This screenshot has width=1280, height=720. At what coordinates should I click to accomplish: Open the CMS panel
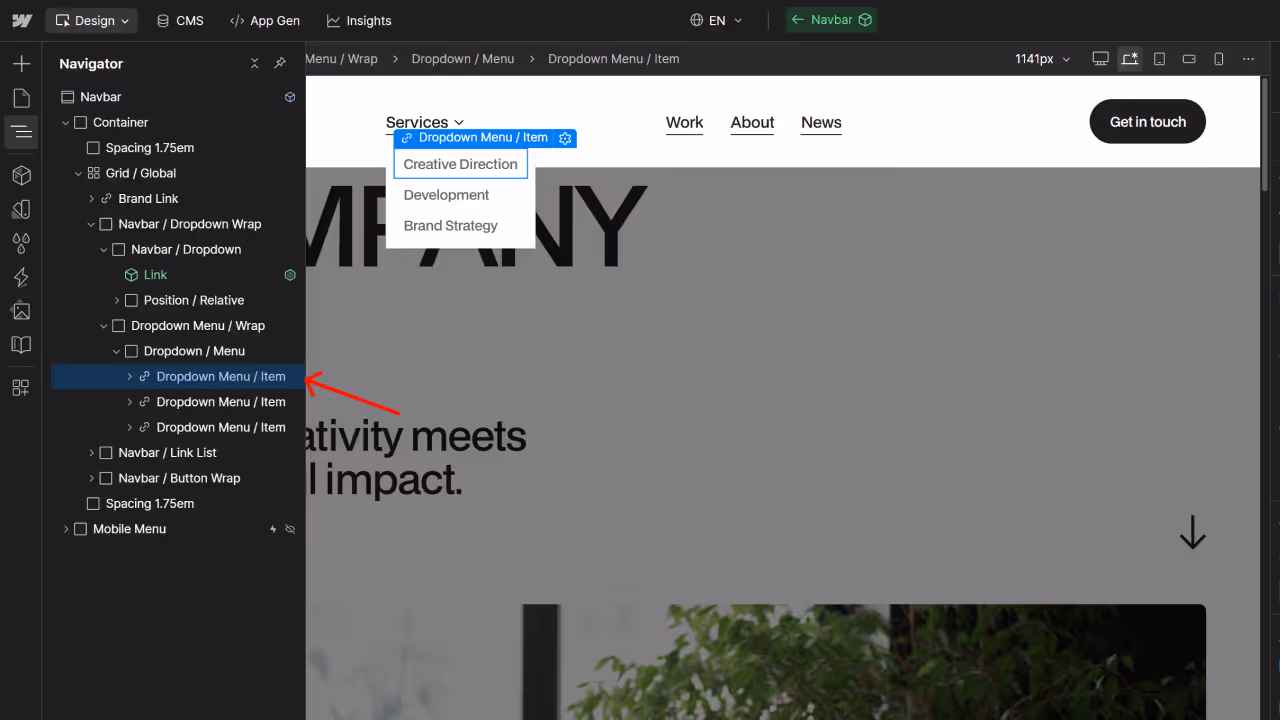point(179,19)
